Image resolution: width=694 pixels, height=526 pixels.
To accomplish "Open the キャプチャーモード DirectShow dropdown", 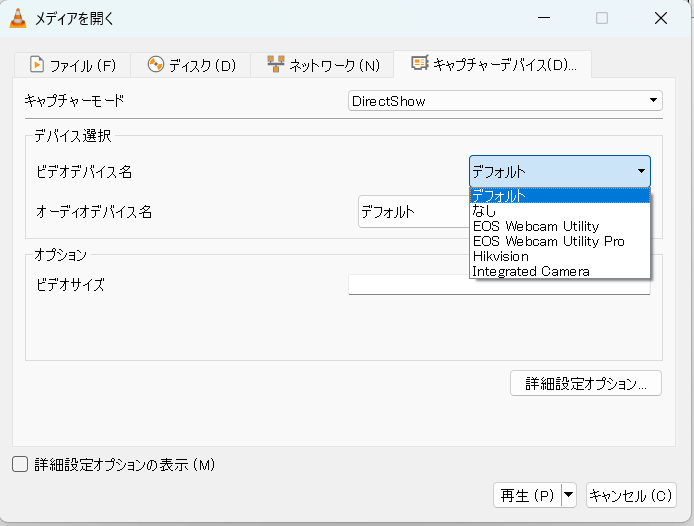I will coord(505,101).
